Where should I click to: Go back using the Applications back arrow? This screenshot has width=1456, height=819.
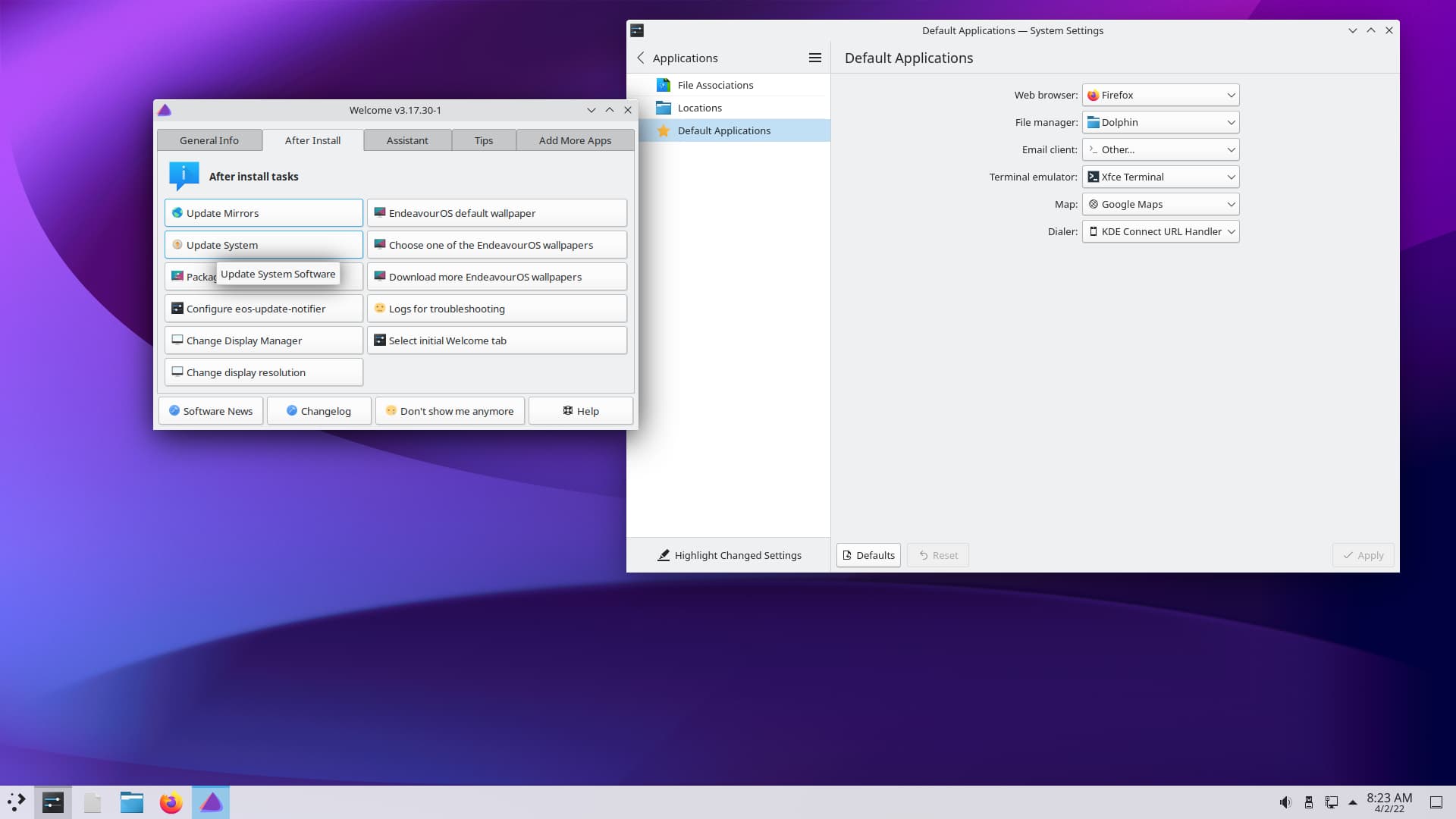coord(641,58)
